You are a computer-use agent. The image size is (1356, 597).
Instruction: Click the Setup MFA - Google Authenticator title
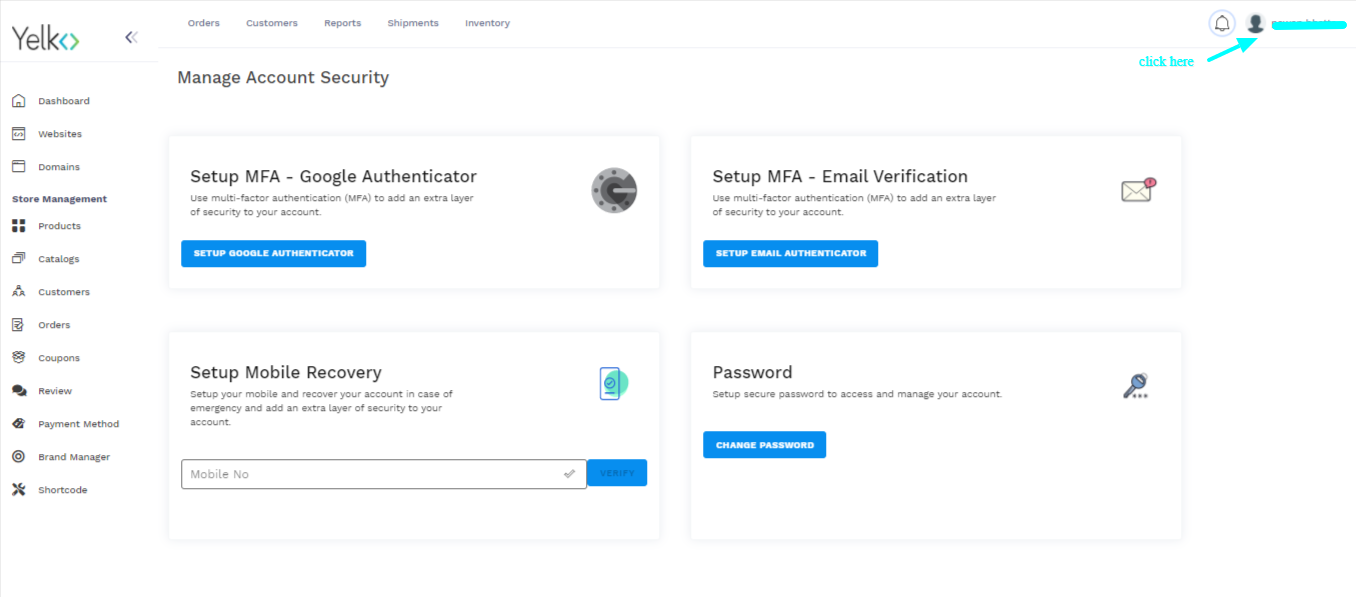[x=334, y=176]
